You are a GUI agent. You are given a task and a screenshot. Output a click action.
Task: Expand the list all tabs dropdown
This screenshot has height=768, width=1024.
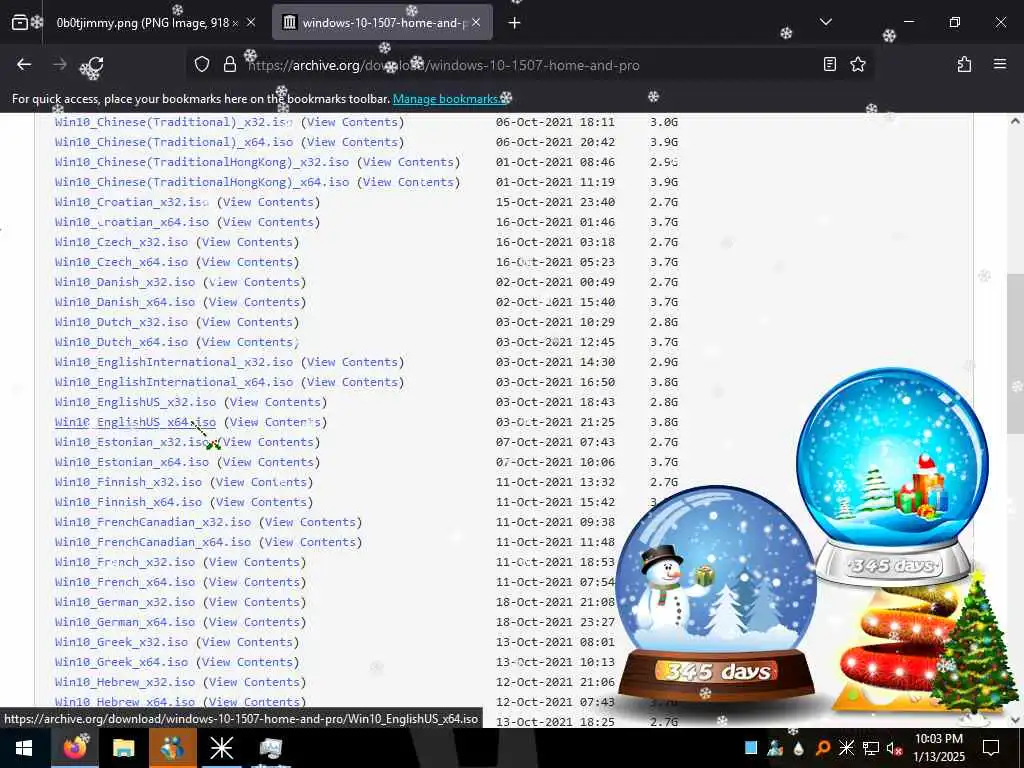pos(825,22)
